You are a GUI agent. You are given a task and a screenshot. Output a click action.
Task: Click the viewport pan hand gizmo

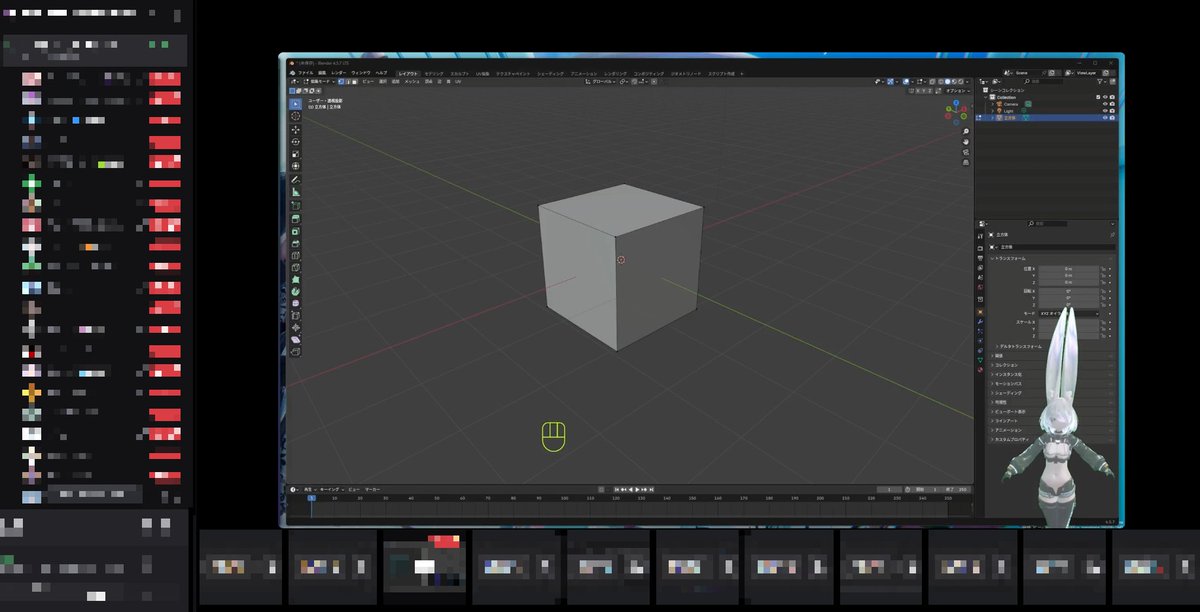(966, 142)
